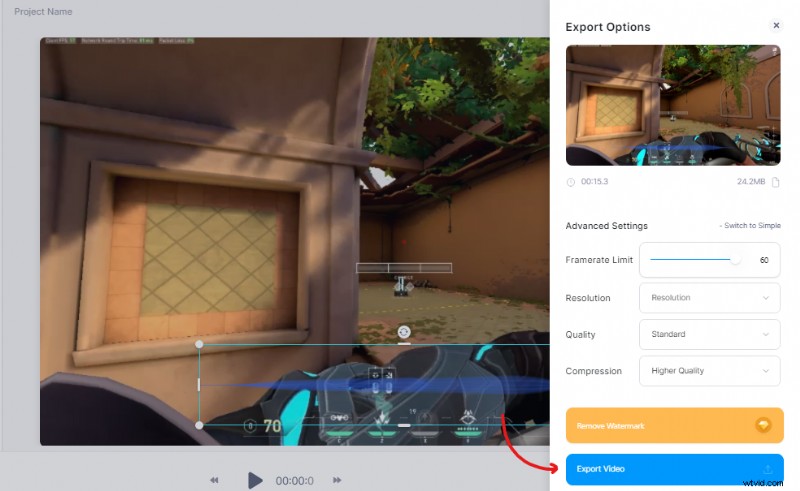The width and height of the screenshot is (800, 491).
Task: Click the Project Name field
Action: pos(43,11)
